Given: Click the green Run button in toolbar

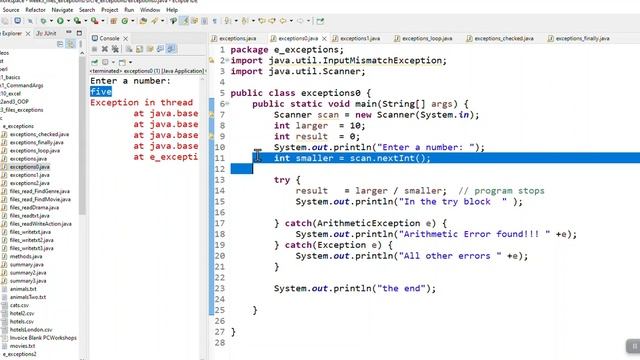Looking at the screenshot, I should [60, 21].
